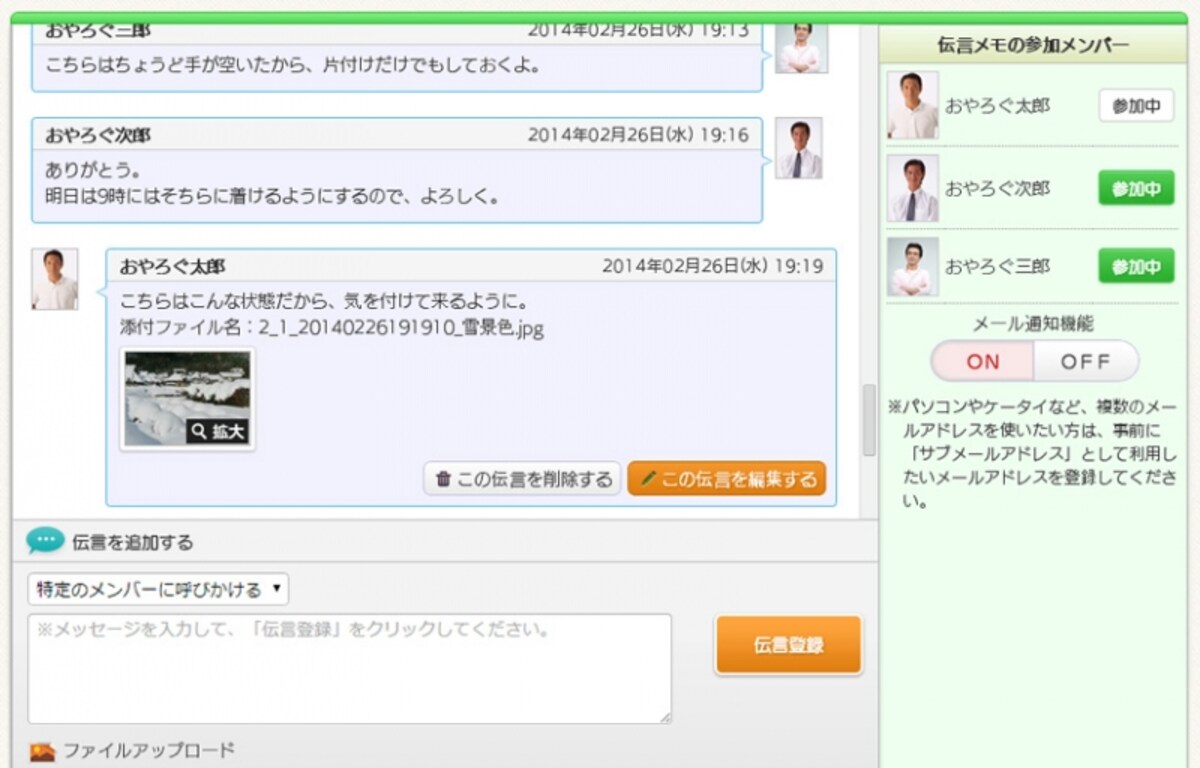The image size is (1200, 768).
Task: Toggle 参加中 status for おやろぐ次郎
Action: click(x=1136, y=188)
